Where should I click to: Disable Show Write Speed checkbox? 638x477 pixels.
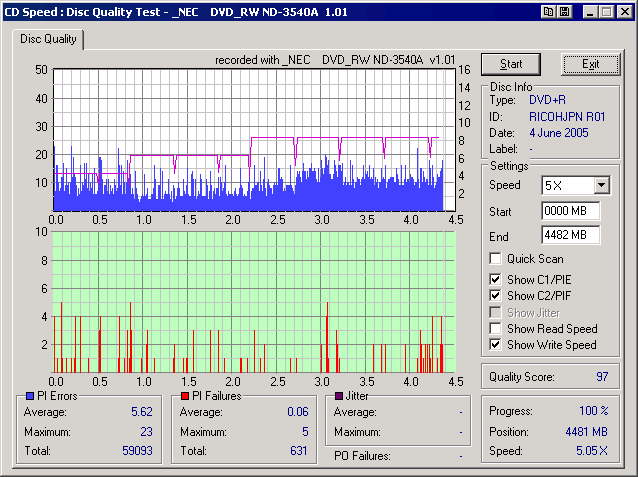495,345
